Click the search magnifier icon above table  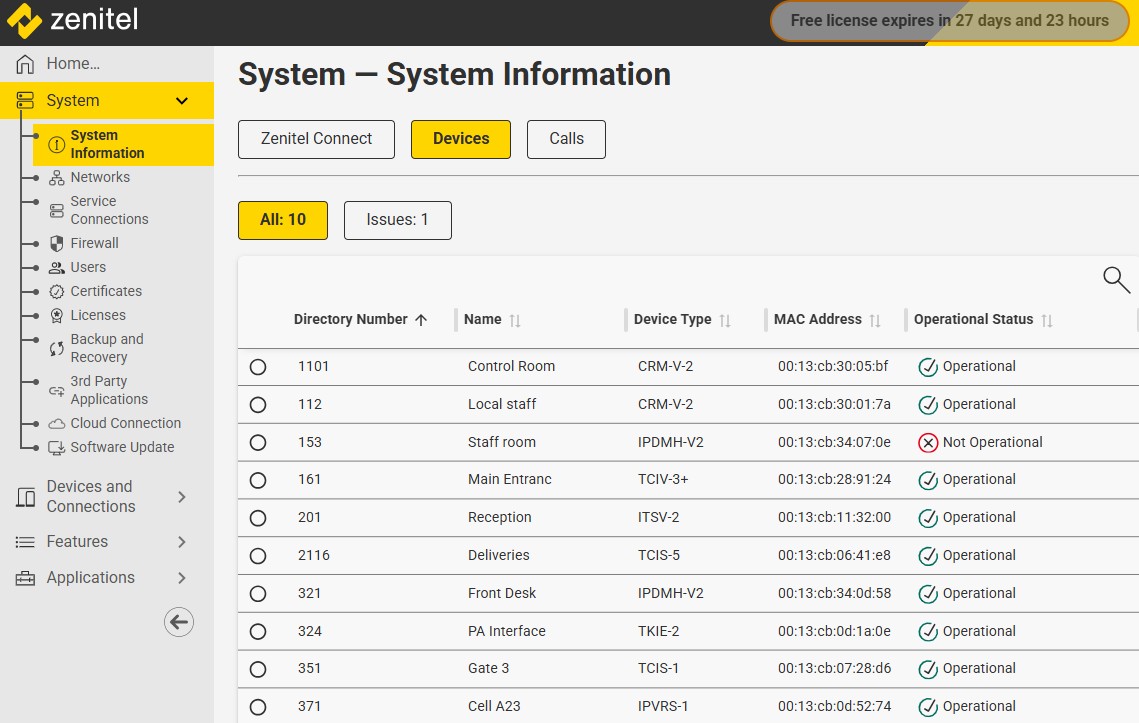(1116, 279)
